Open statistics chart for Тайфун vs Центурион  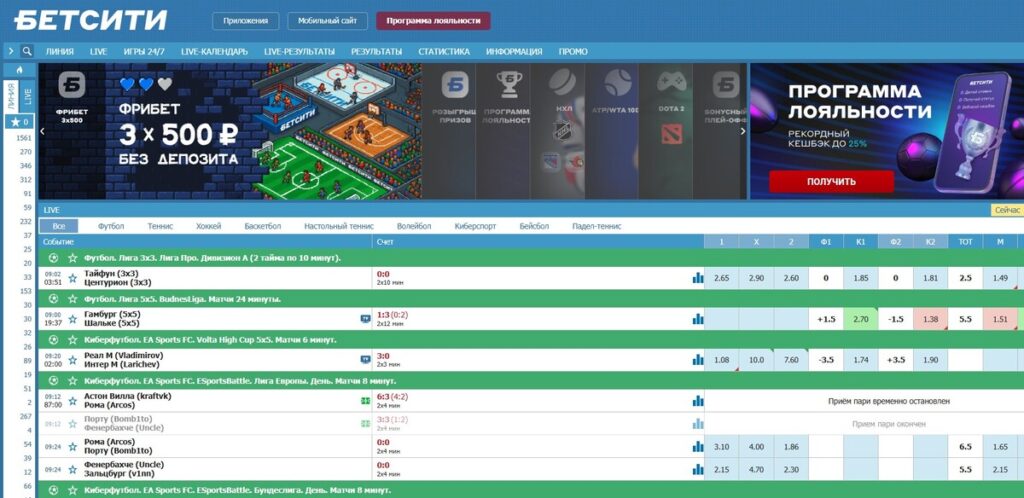pos(698,278)
